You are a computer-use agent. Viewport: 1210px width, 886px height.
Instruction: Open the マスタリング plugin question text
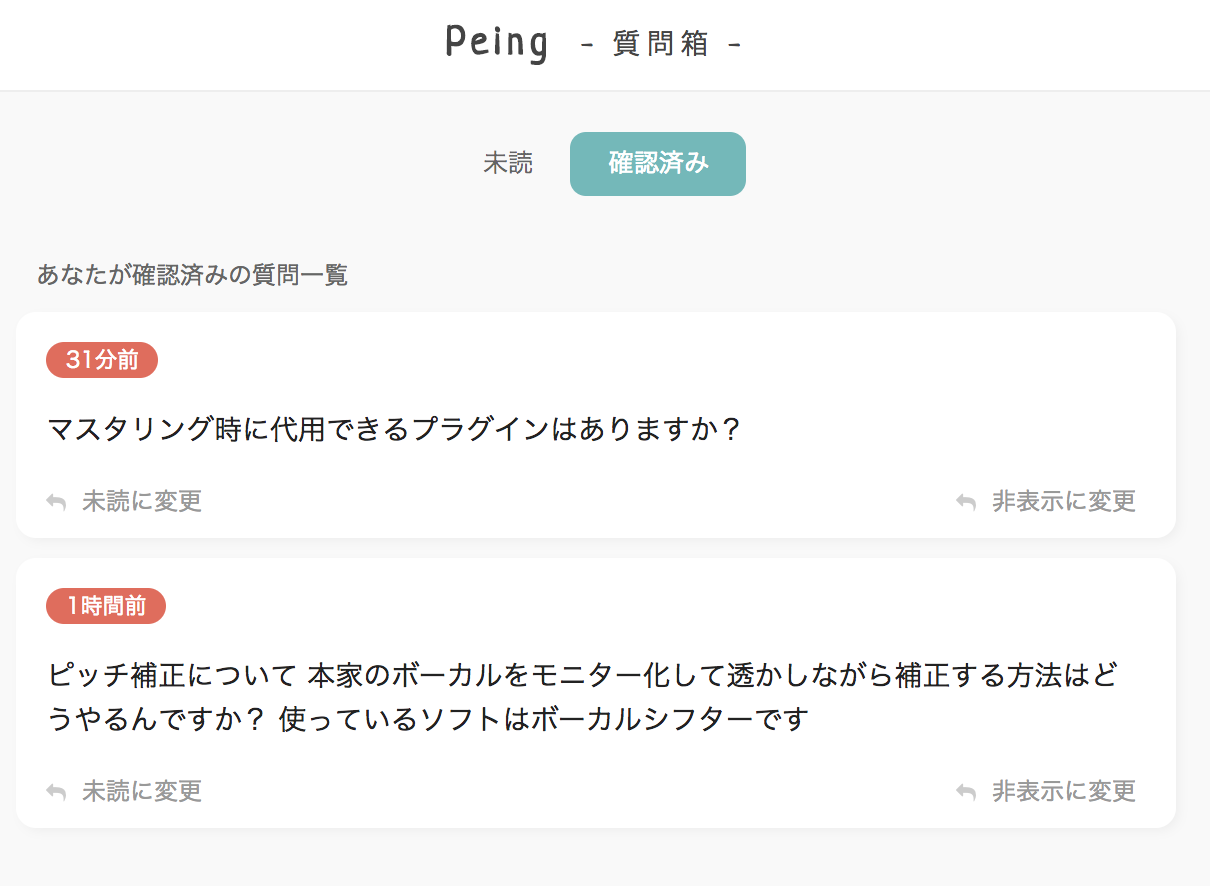pos(393,430)
